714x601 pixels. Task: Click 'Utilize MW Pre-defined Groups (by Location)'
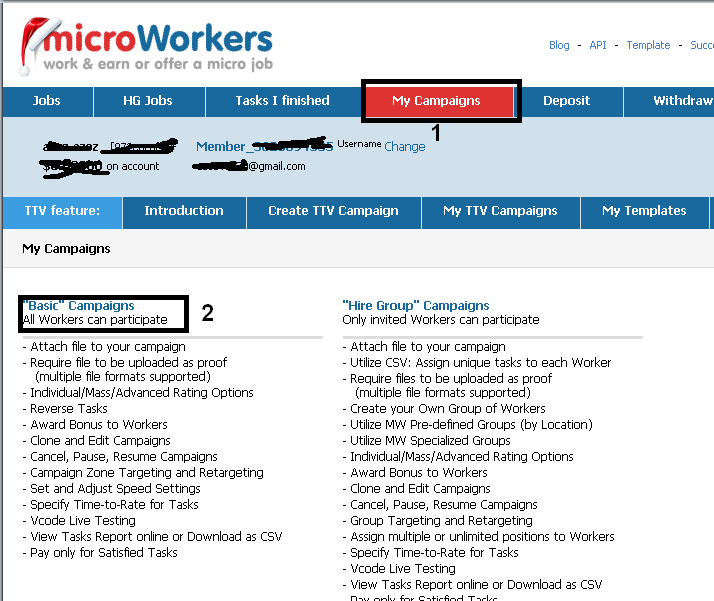pyautogui.click(x=471, y=425)
